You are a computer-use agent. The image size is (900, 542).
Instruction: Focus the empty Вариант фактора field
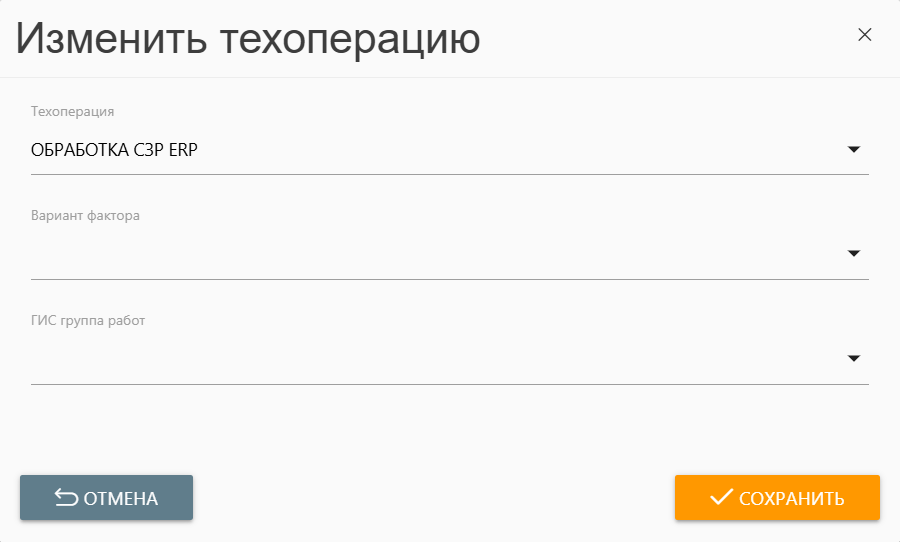tap(430, 254)
